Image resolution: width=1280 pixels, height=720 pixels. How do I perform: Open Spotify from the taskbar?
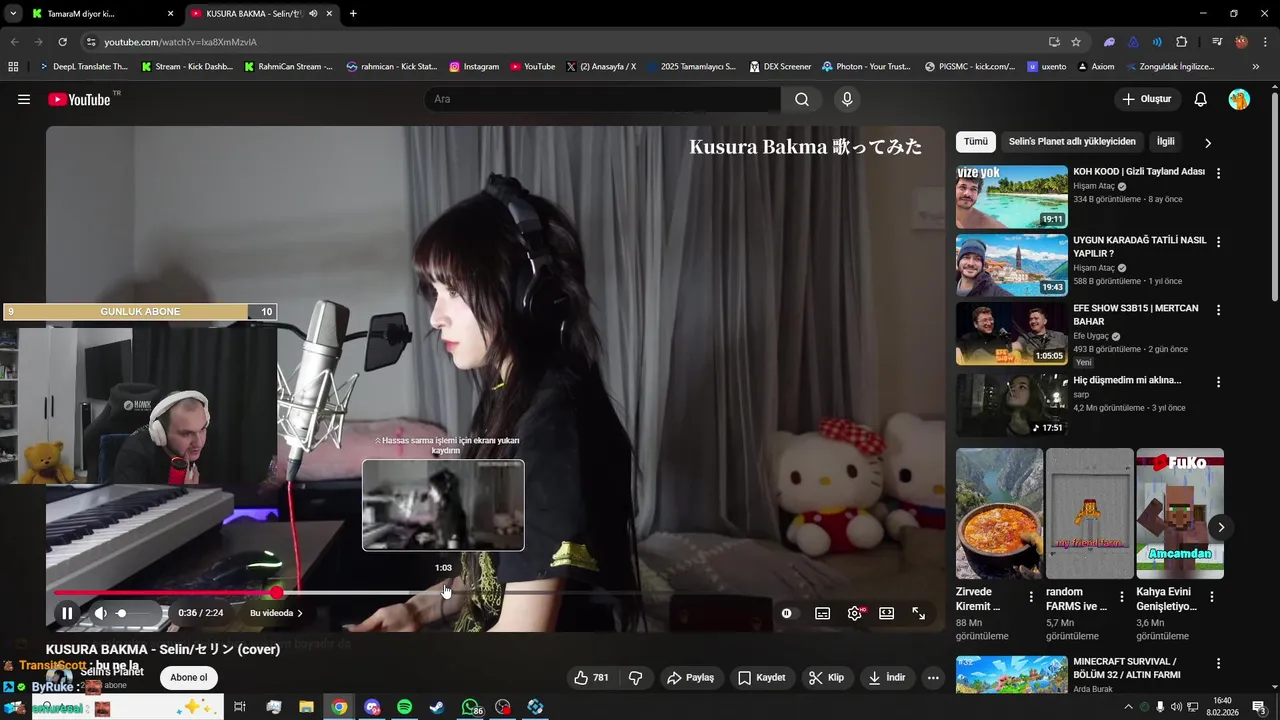pyautogui.click(x=404, y=707)
